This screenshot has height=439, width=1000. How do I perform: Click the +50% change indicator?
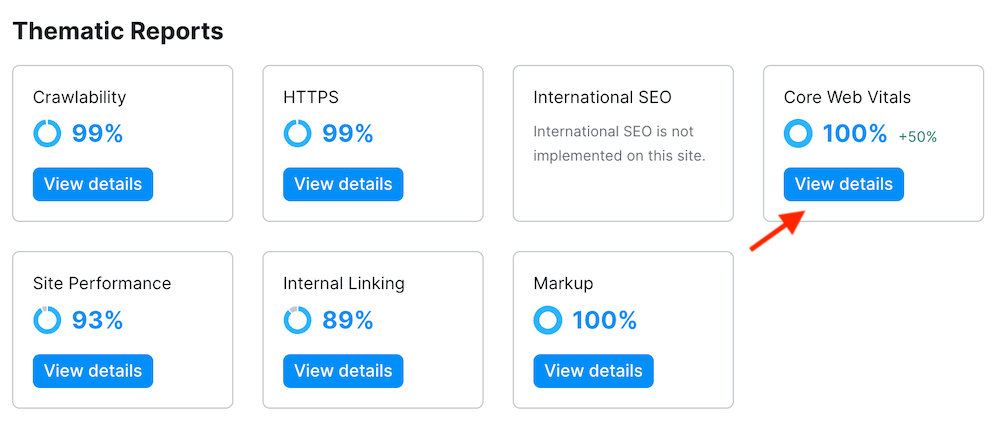coord(917,137)
